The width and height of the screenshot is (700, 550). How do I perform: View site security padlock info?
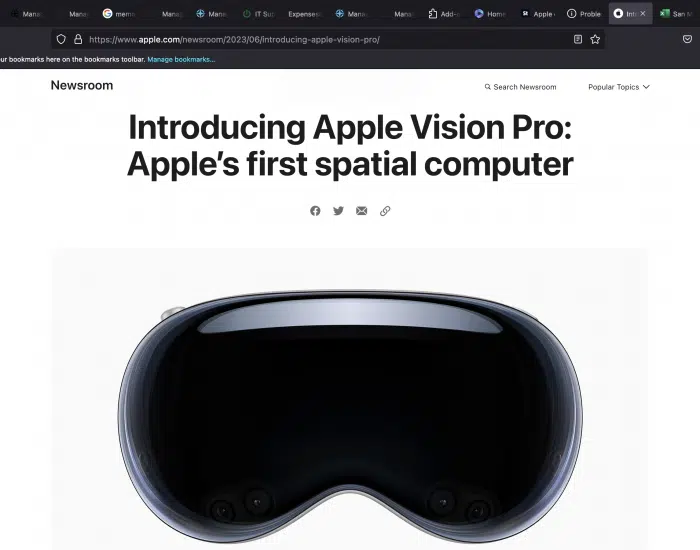78,39
